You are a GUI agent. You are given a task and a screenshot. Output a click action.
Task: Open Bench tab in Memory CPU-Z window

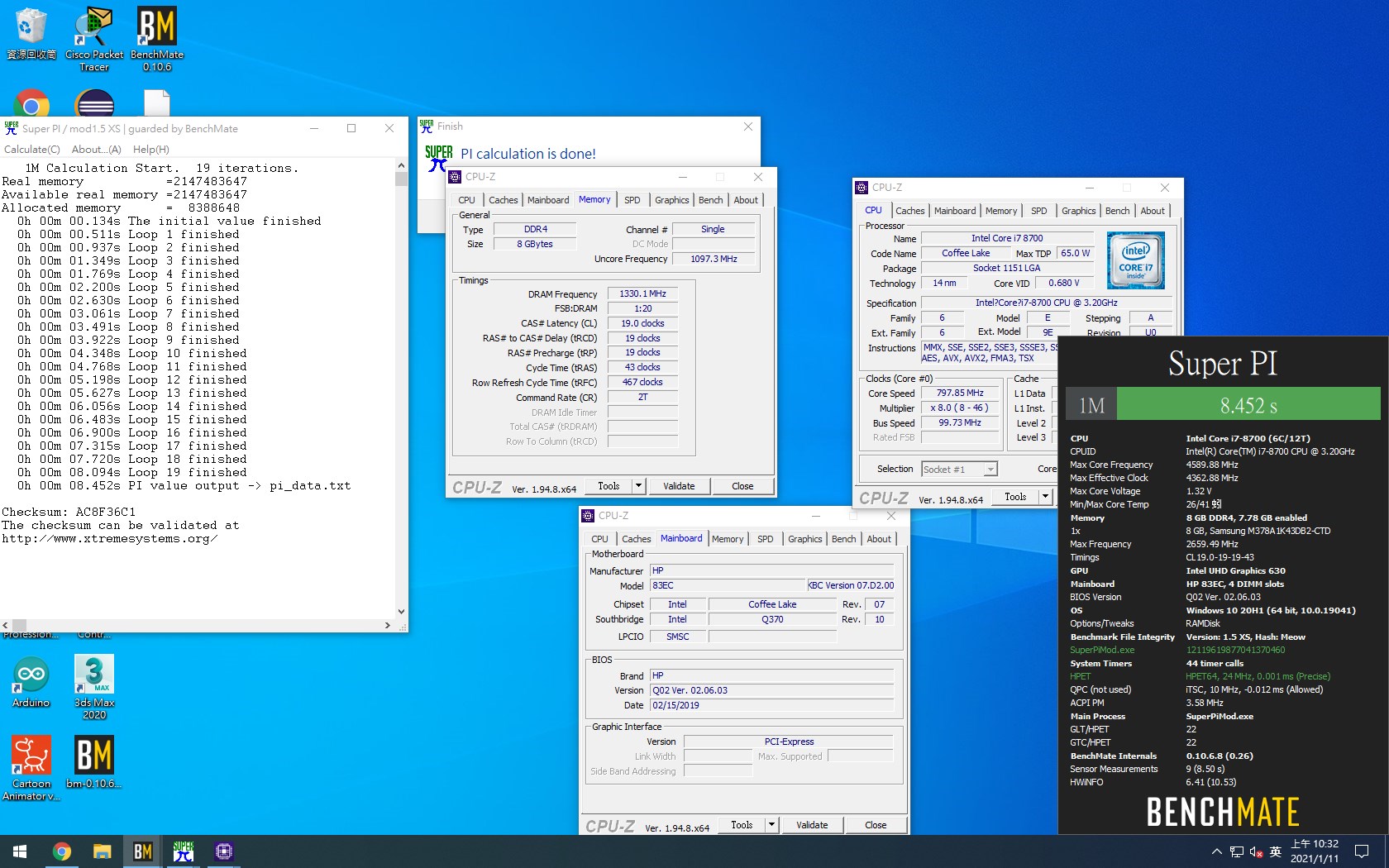[x=710, y=200]
